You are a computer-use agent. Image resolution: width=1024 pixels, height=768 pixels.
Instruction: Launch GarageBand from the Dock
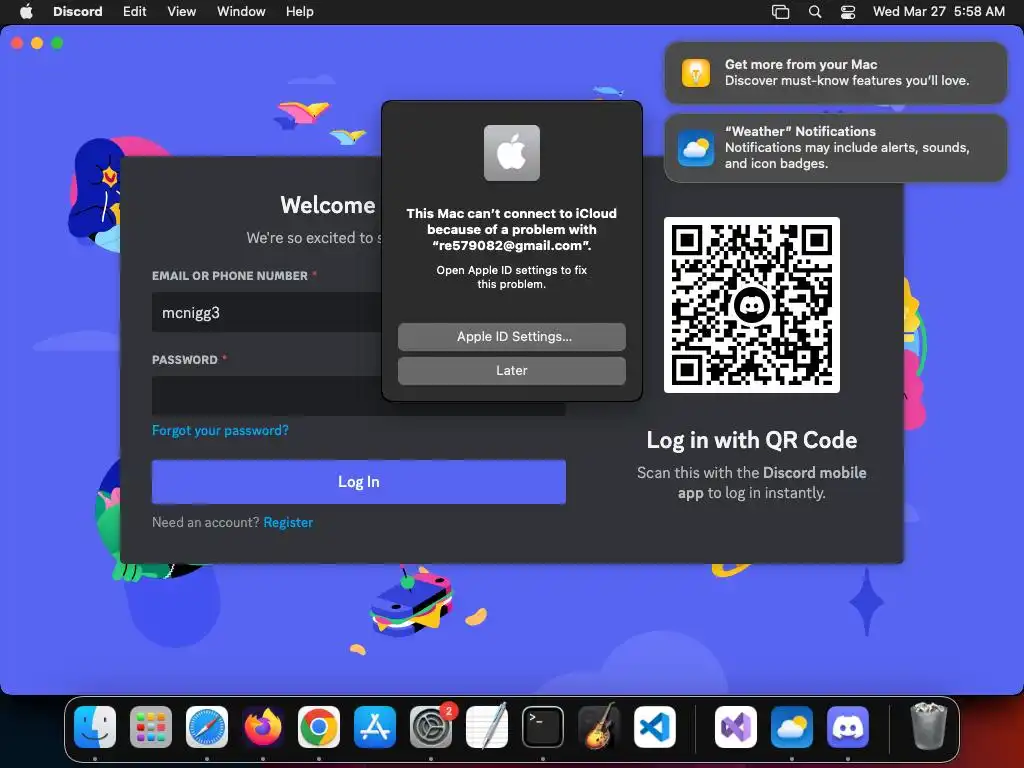click(599, 727)
